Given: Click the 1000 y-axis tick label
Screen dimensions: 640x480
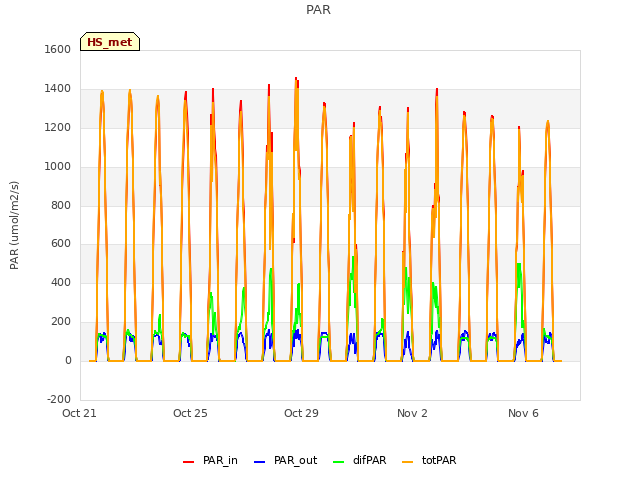Looking at the screenshot, I should (x=58, y=167).
